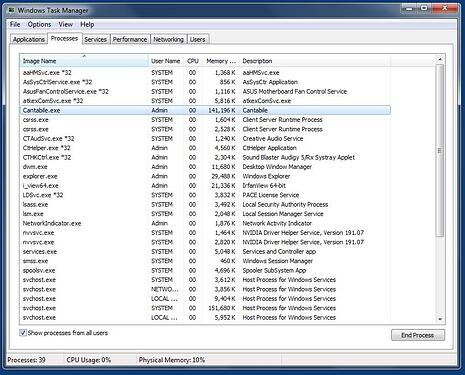Click the End Process button
Screen dimensions: 465x375
click(x=418, y=335)
